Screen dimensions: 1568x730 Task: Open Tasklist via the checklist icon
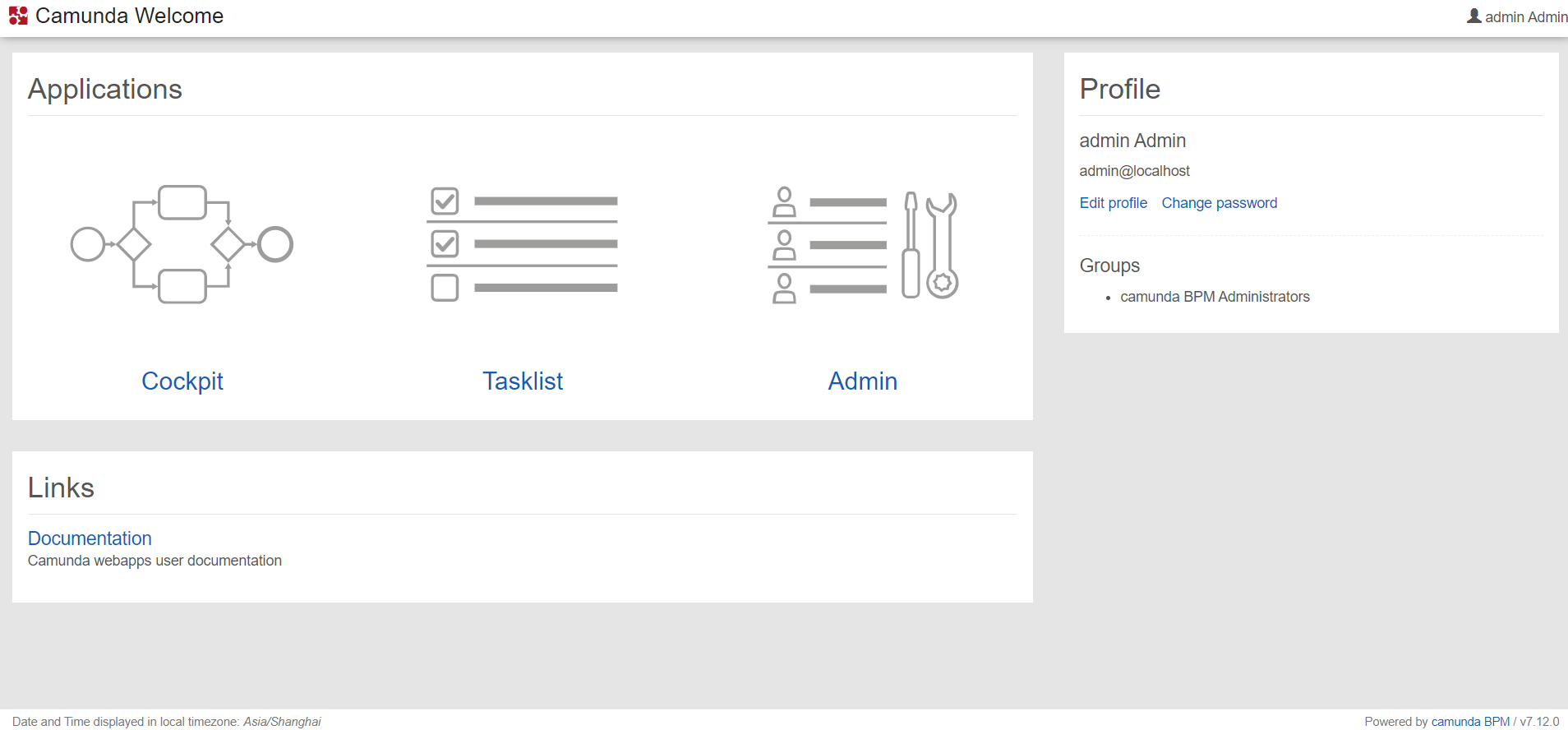(522, 244)
